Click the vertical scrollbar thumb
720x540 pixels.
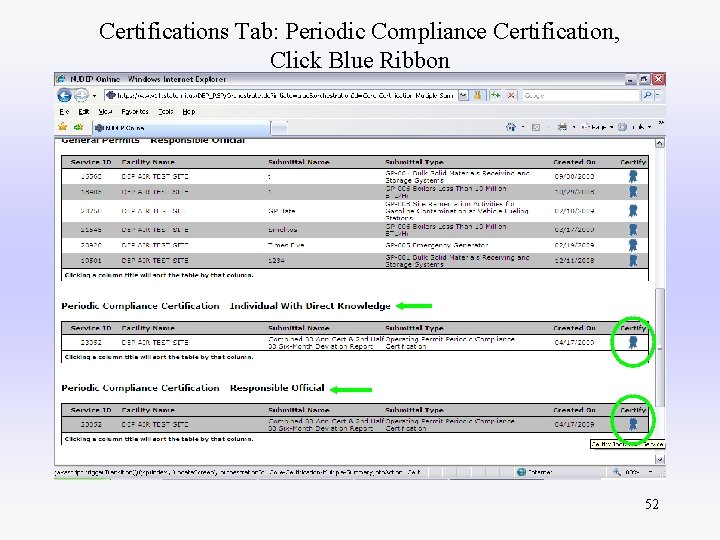pos(659,347)
